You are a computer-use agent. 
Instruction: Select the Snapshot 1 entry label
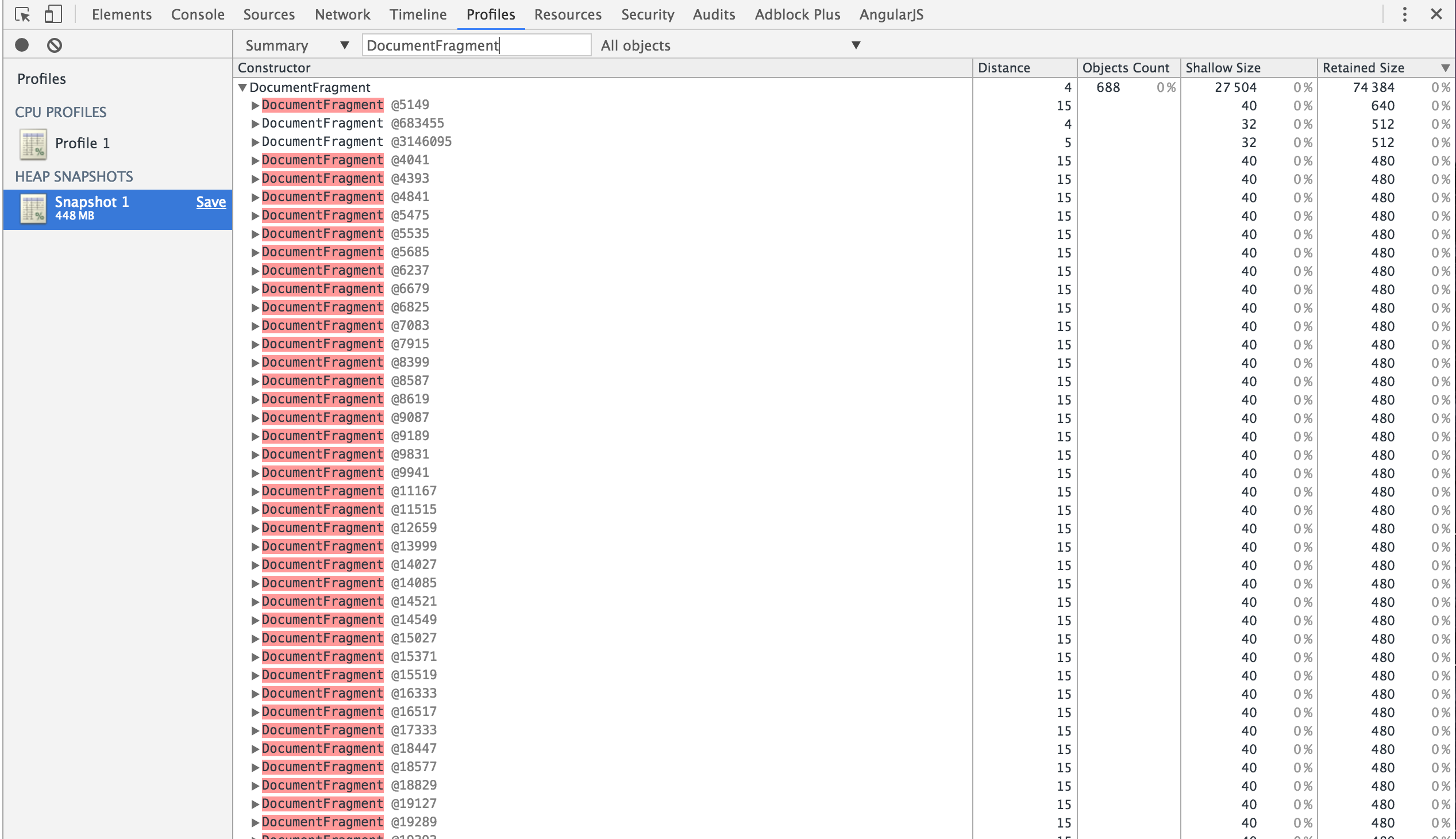point(91,202)
